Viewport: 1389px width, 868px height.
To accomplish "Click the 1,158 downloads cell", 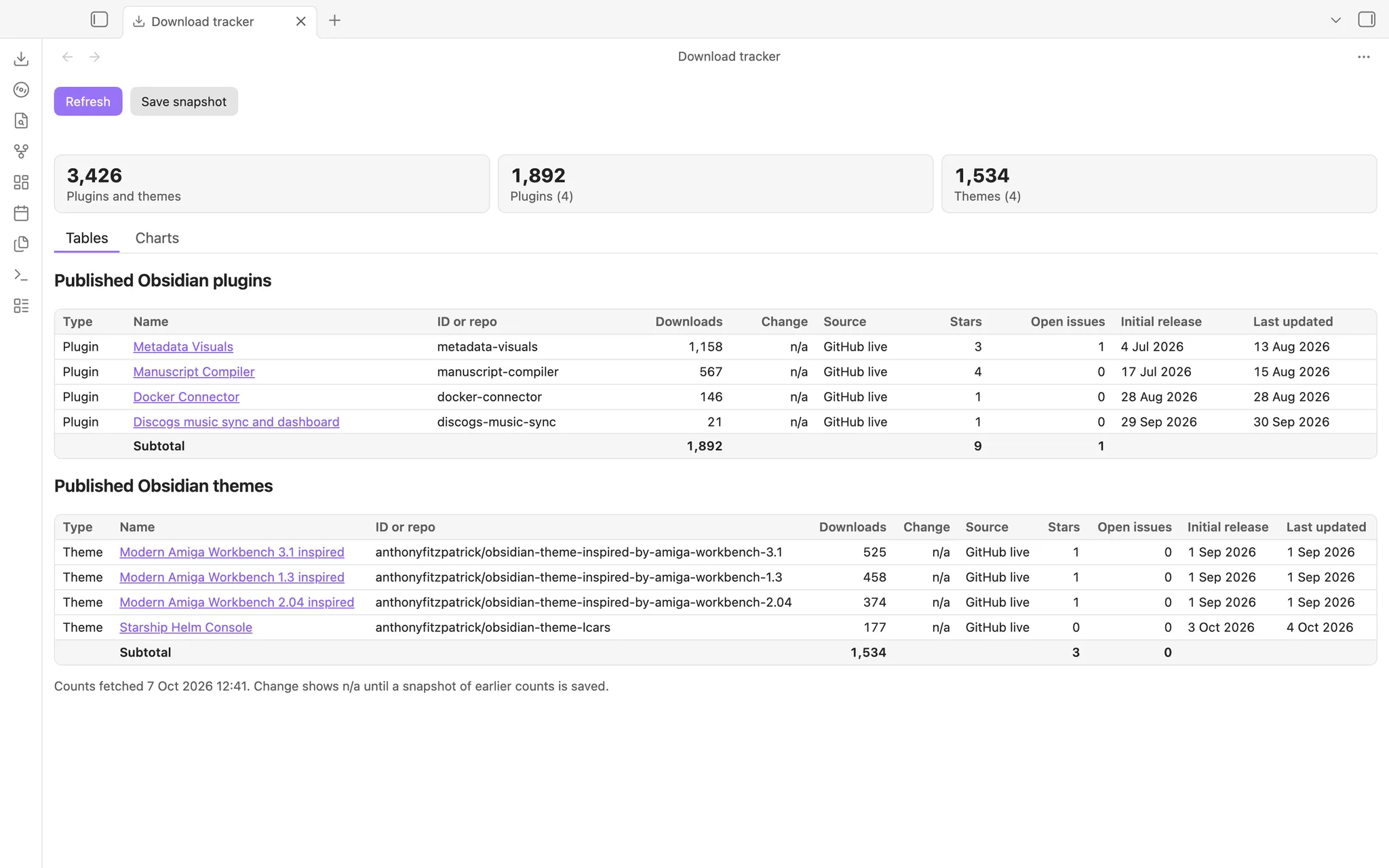I will tap(705, 347).
